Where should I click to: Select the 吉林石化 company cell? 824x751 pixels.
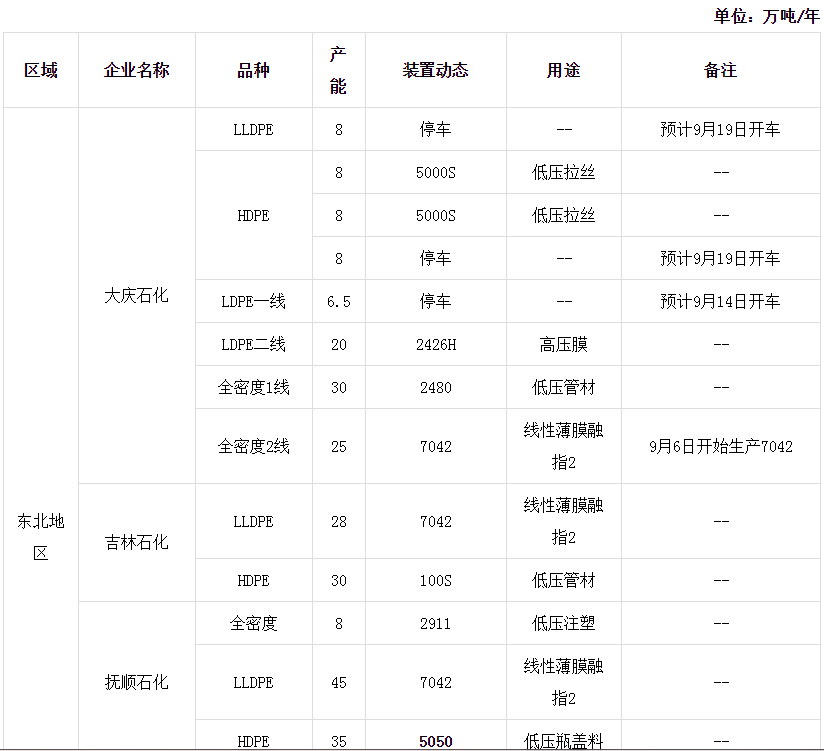137,542
